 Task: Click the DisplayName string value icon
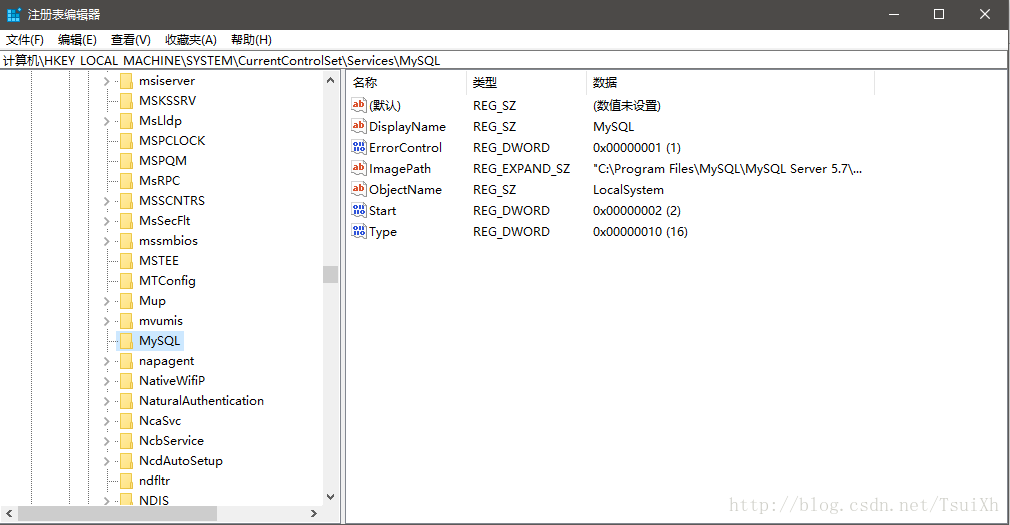tap(359, 126)
